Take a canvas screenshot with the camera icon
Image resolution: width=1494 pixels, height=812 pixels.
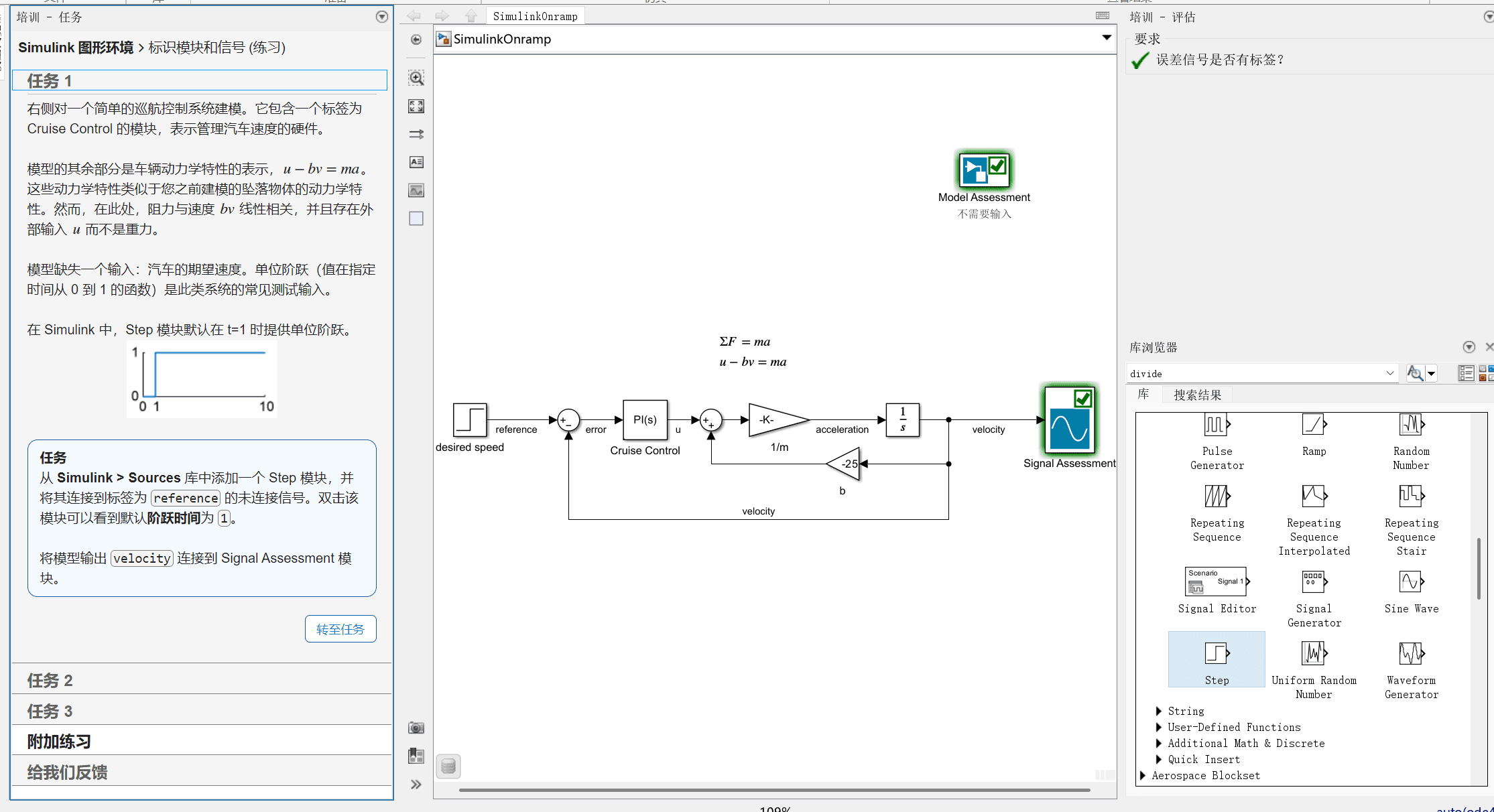(416, 728)
